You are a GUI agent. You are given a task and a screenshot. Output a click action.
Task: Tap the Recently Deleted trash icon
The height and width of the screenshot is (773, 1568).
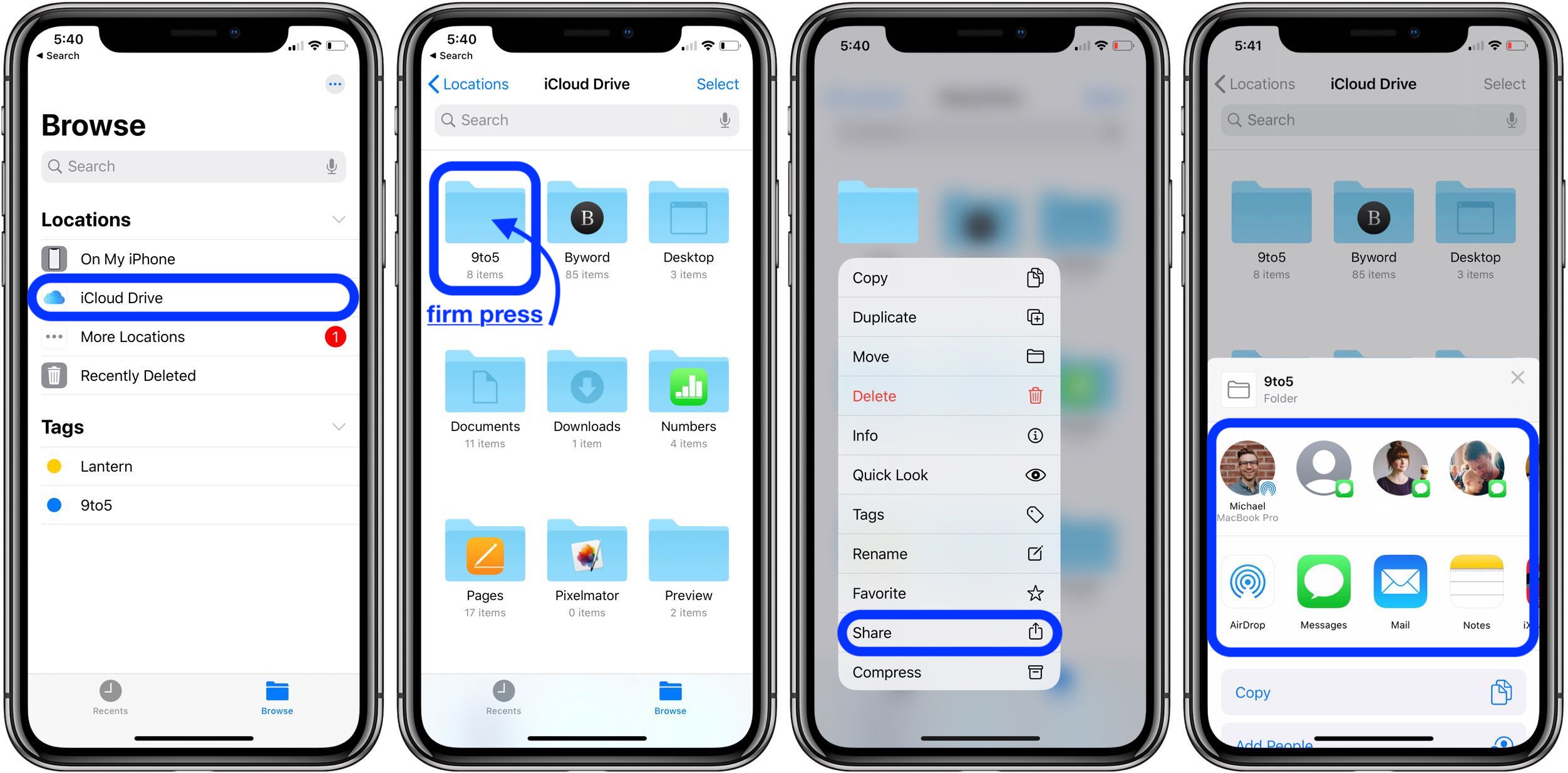[55, 375]
